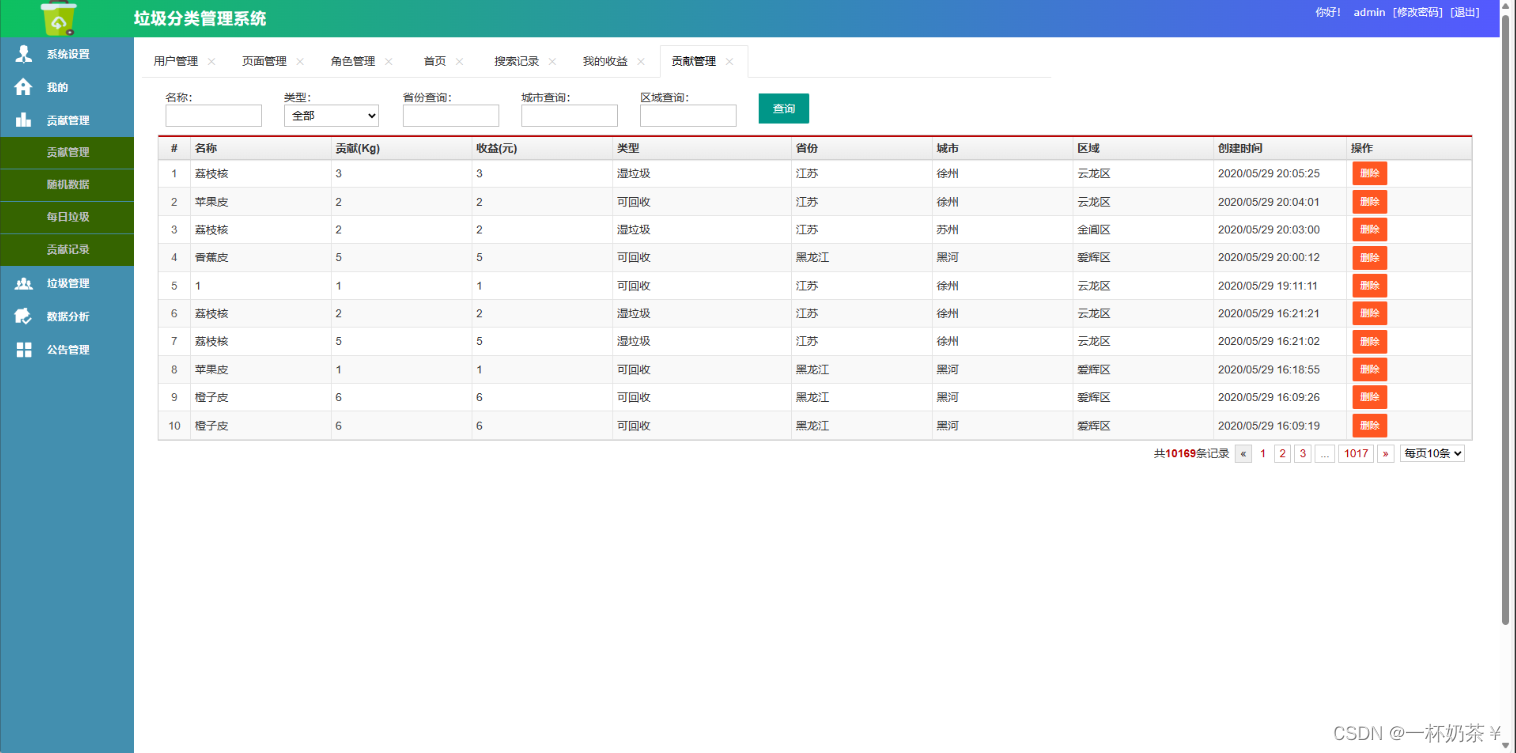Click the 垃圾管理 group icon in sidebar
This screenshot has height=753, width=1516.
23,283
